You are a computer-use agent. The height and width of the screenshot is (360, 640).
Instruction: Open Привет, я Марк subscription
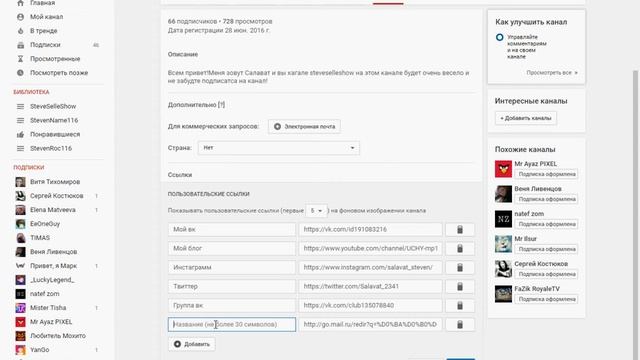tap(53, 266)
